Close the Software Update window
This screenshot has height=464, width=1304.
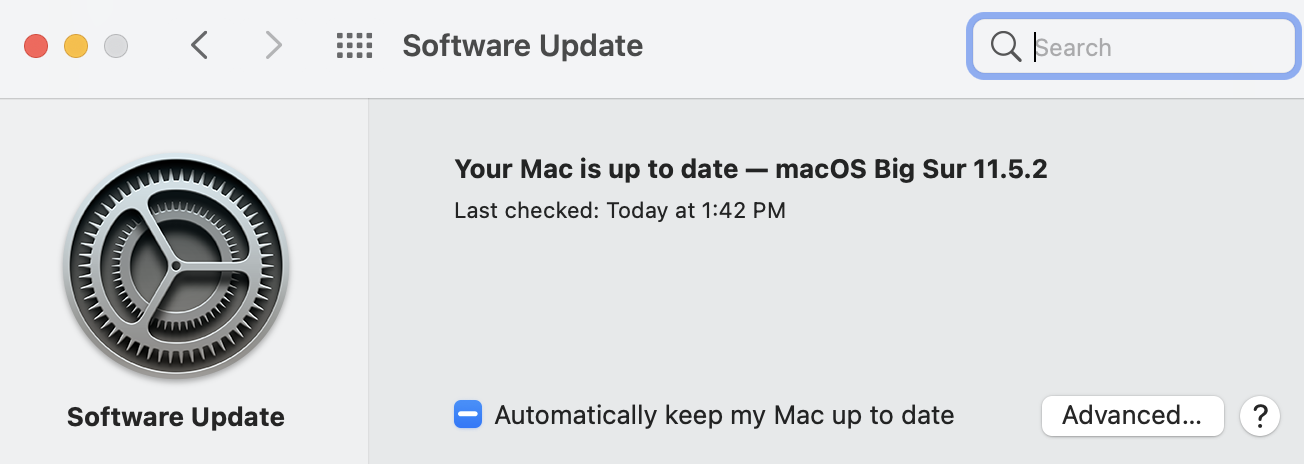[x=37, y=46]
